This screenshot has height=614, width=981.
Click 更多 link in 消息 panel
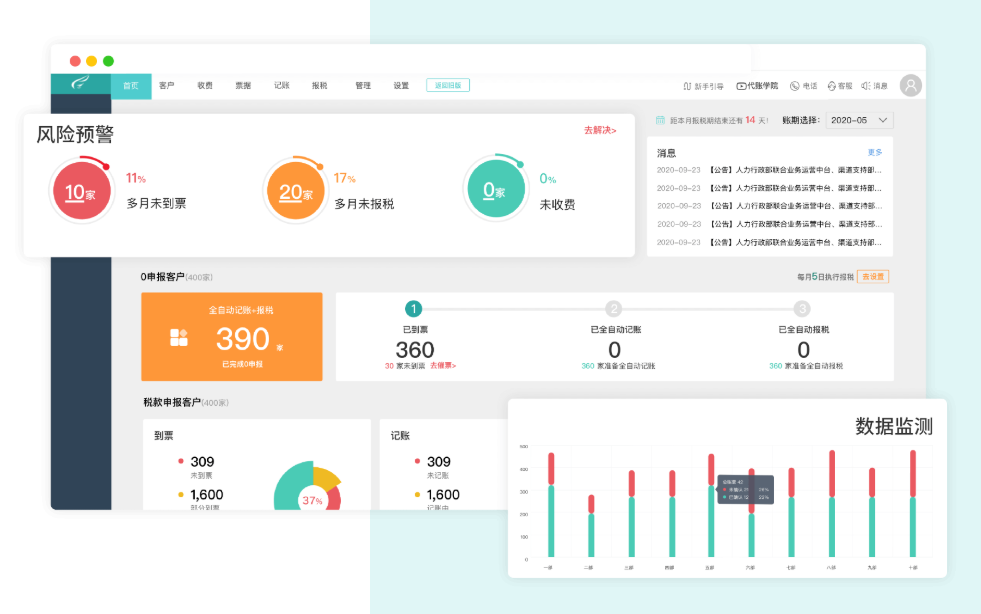(875, 153)
